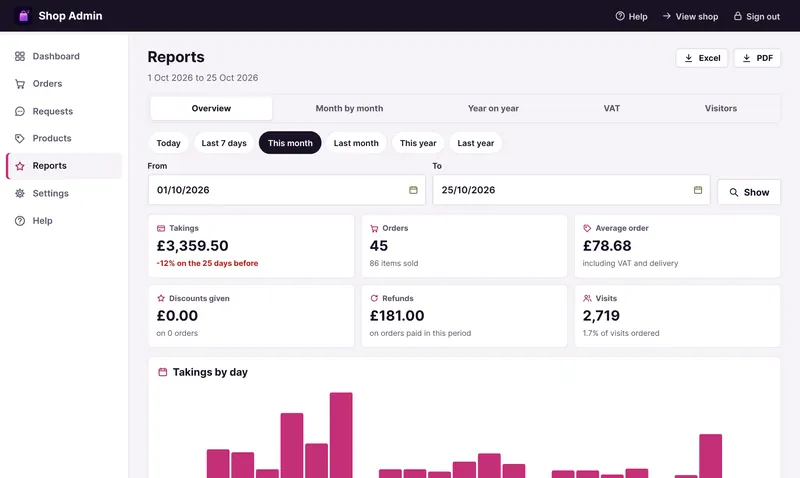This screenshot has width=800, height=478.
Task: Open the From date calendar picker icon
Action: click(413, 190)
